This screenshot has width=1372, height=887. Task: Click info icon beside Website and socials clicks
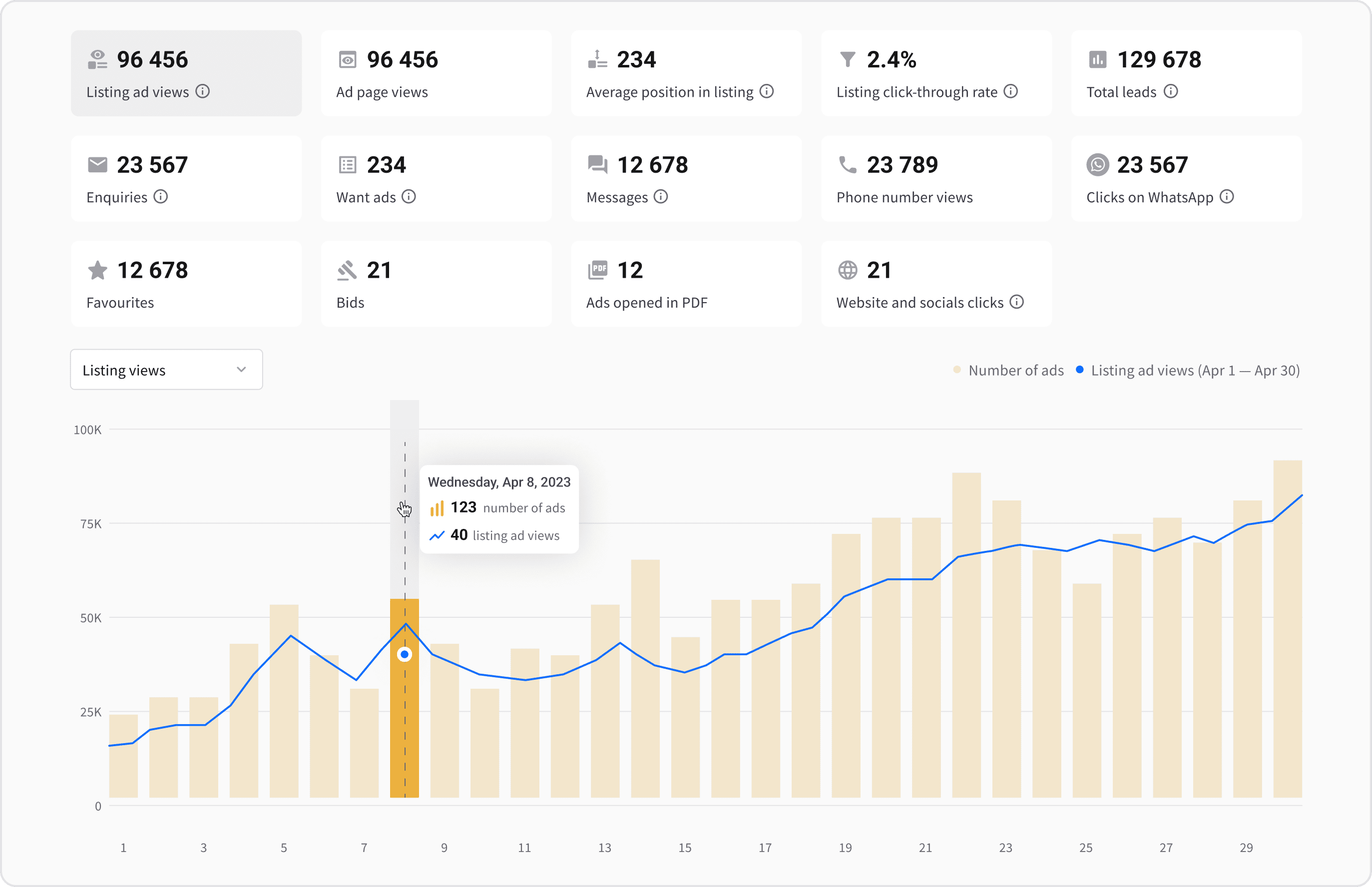[x=1016, y=302]
